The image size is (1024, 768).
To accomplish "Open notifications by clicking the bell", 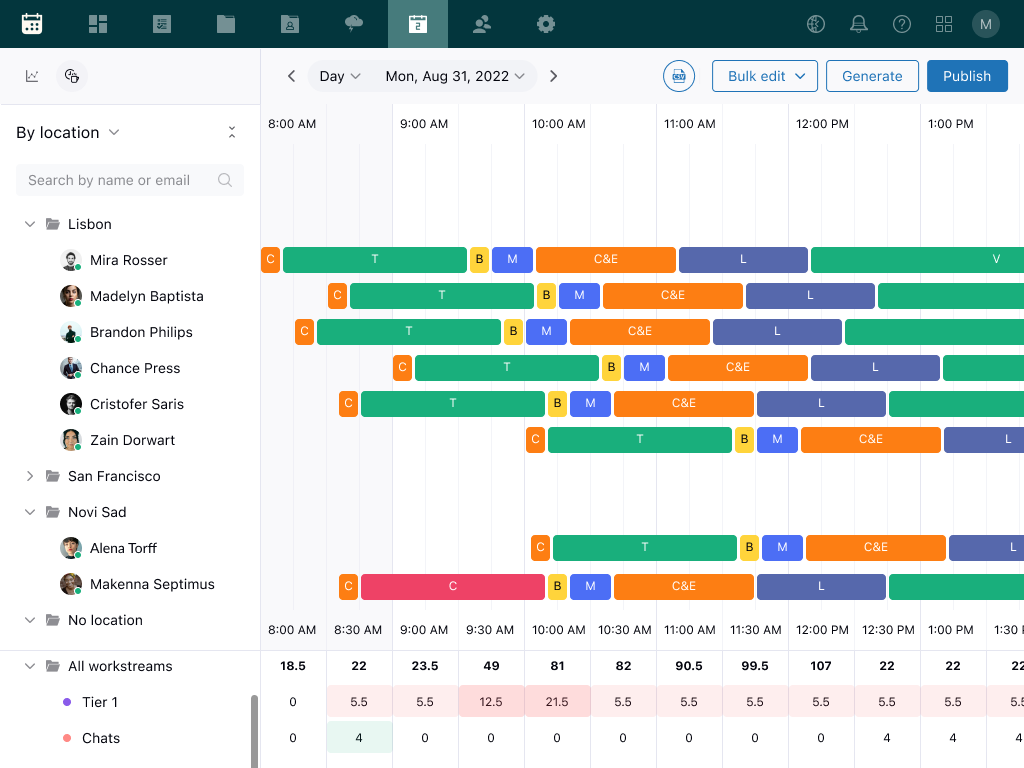I will [x=858, y=23].
